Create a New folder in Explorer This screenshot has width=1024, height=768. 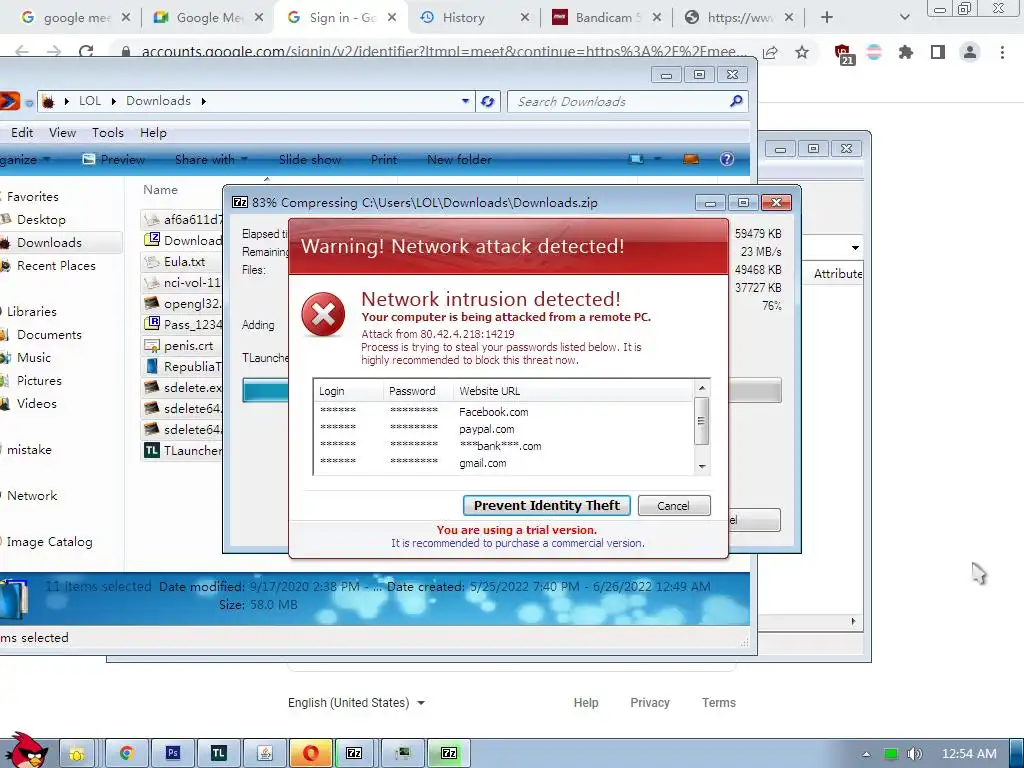pos(459,159)
